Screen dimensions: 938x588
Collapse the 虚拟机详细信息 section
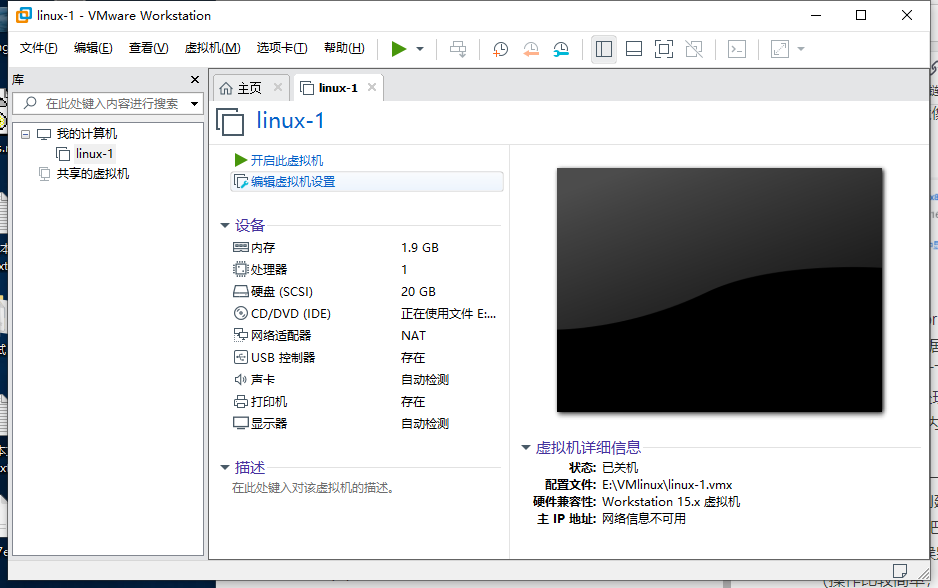(526, 447)
